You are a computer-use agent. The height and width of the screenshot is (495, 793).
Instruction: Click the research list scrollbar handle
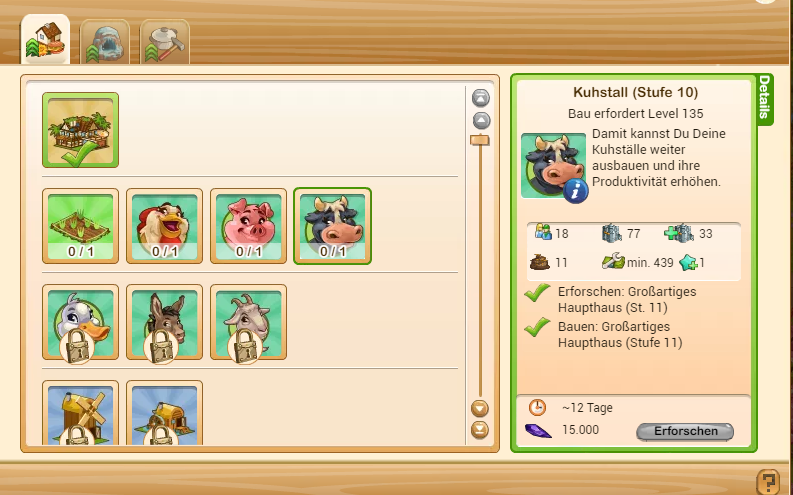click(480, 140)
